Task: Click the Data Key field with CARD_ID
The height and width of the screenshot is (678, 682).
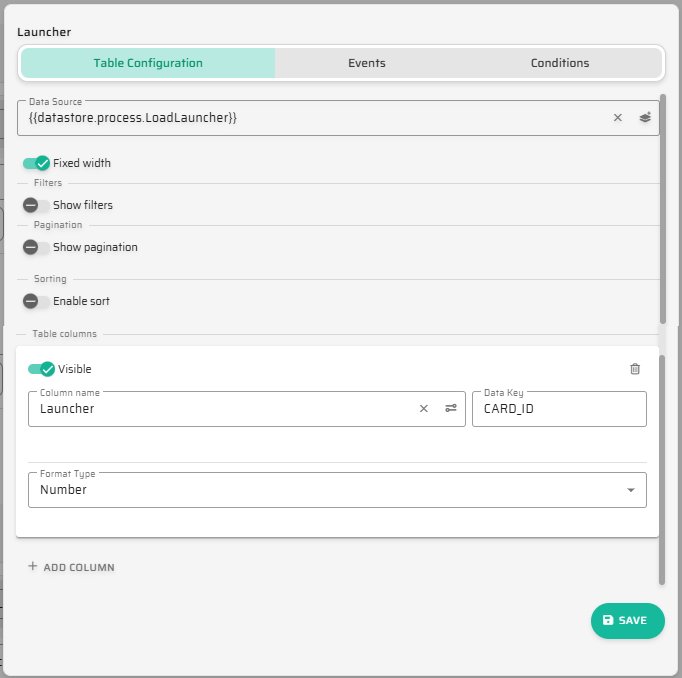Action: [x=558, y=408]
